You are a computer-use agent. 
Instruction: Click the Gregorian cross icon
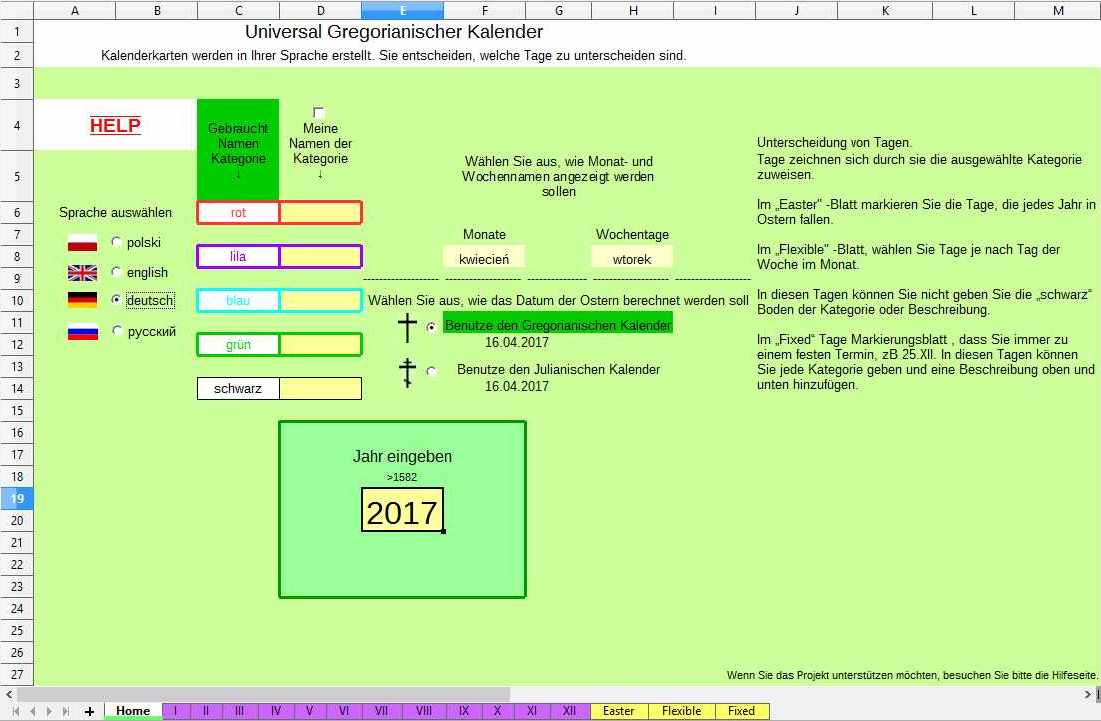click(x=407, y=327)
